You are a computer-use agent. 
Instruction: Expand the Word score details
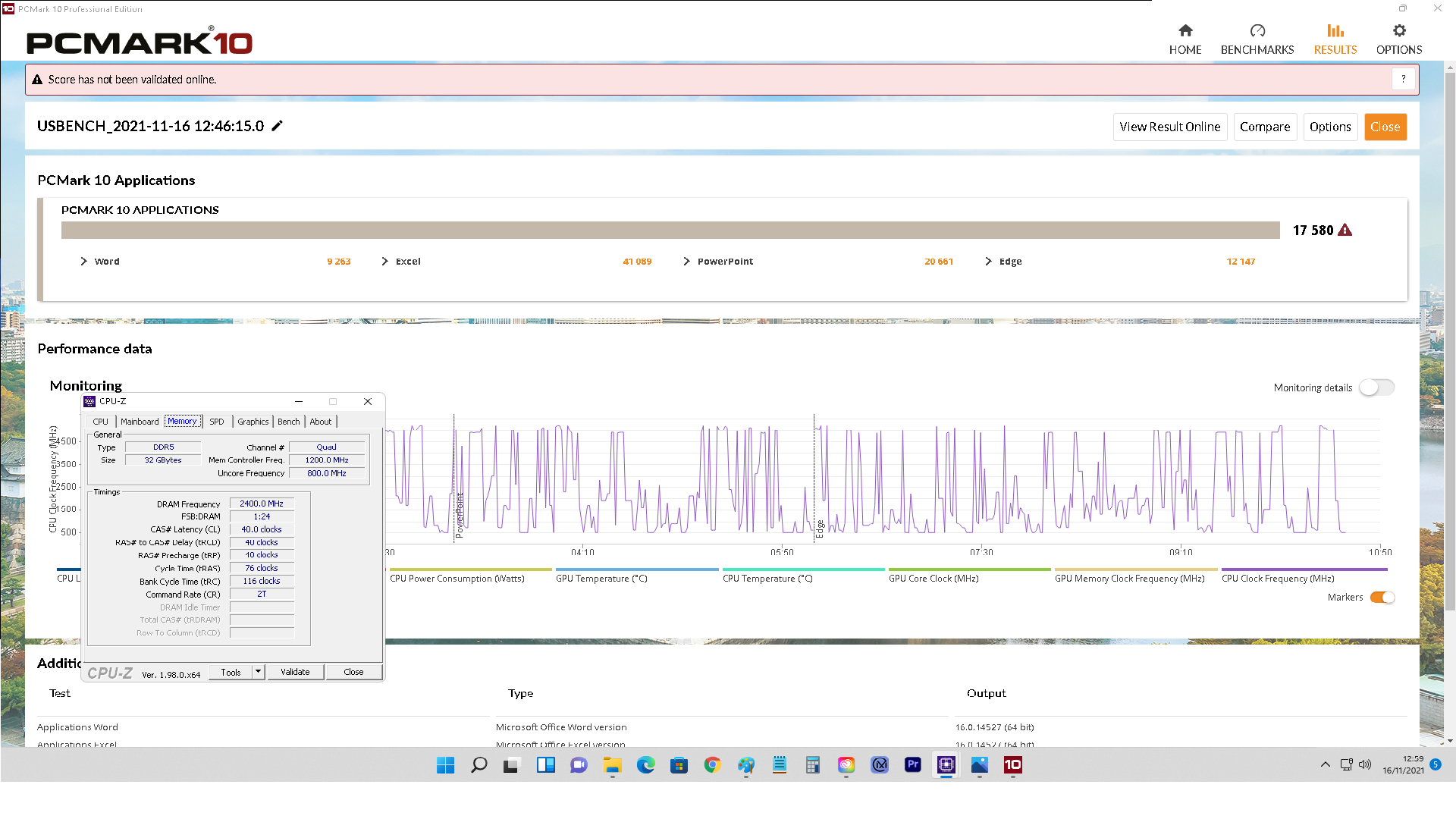click(x=83, y=261)
